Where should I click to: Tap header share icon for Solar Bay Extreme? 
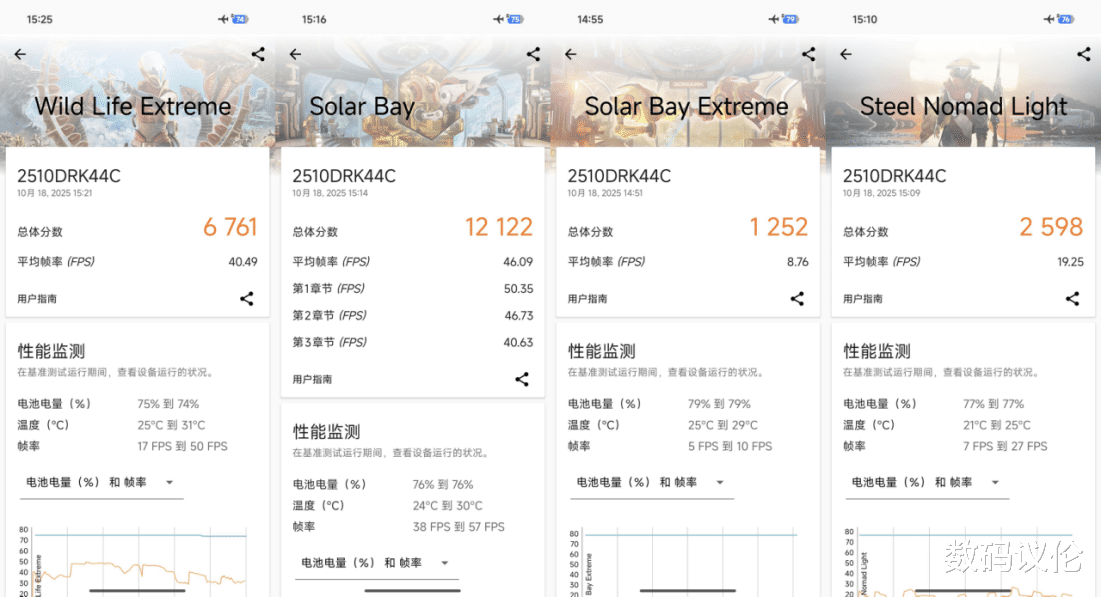click(x=808, y=55)
